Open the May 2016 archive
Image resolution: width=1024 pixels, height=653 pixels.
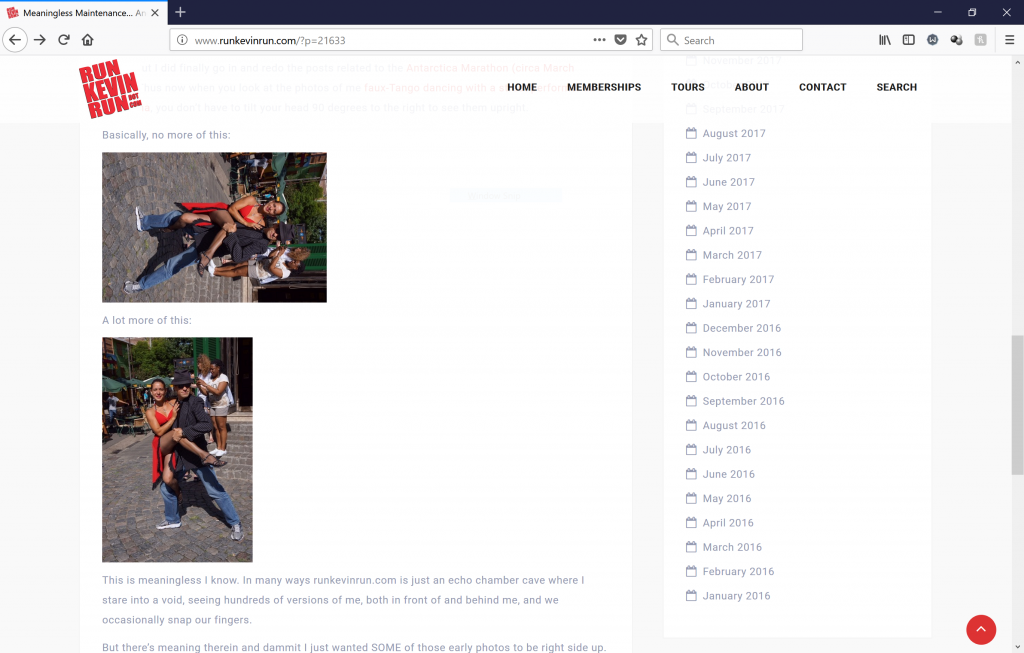[x=726, y=498]
